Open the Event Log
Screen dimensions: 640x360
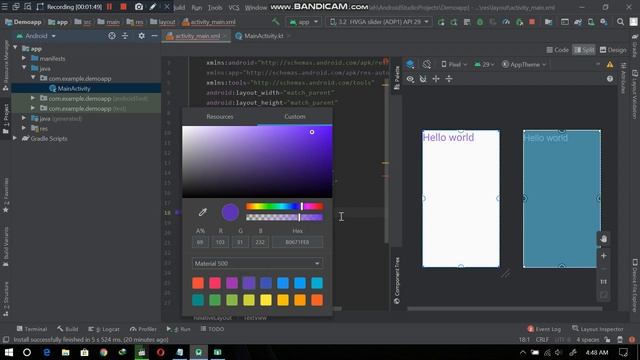544,329
